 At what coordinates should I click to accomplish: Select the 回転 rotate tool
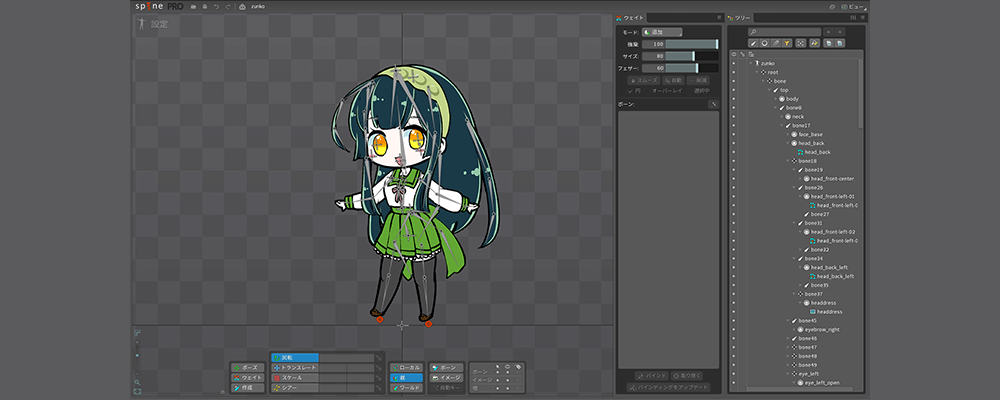[x=295, y=358]
